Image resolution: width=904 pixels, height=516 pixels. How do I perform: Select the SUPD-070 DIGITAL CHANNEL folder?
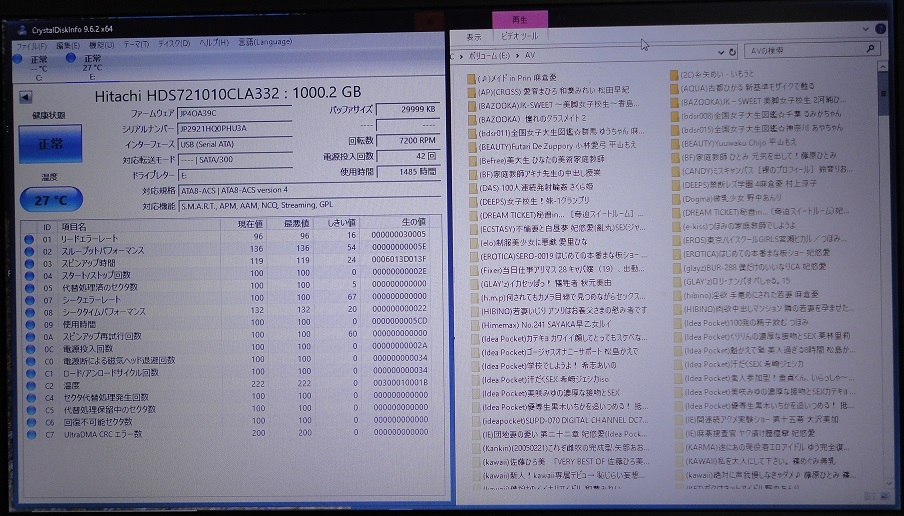tap(558, 420)
